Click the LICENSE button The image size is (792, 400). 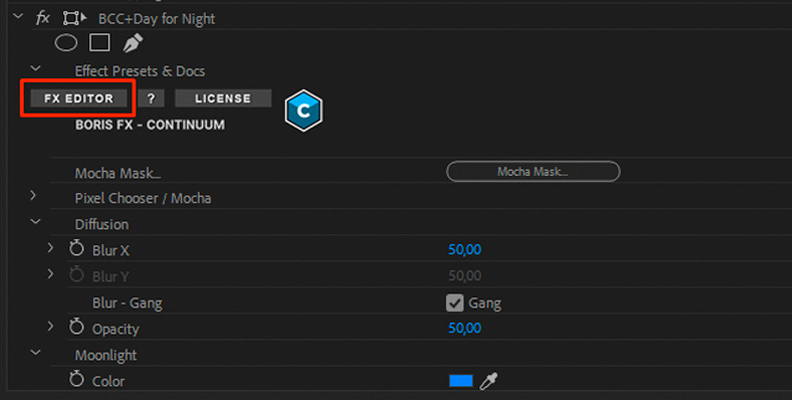pyautogui.click(x=223, y=98)
